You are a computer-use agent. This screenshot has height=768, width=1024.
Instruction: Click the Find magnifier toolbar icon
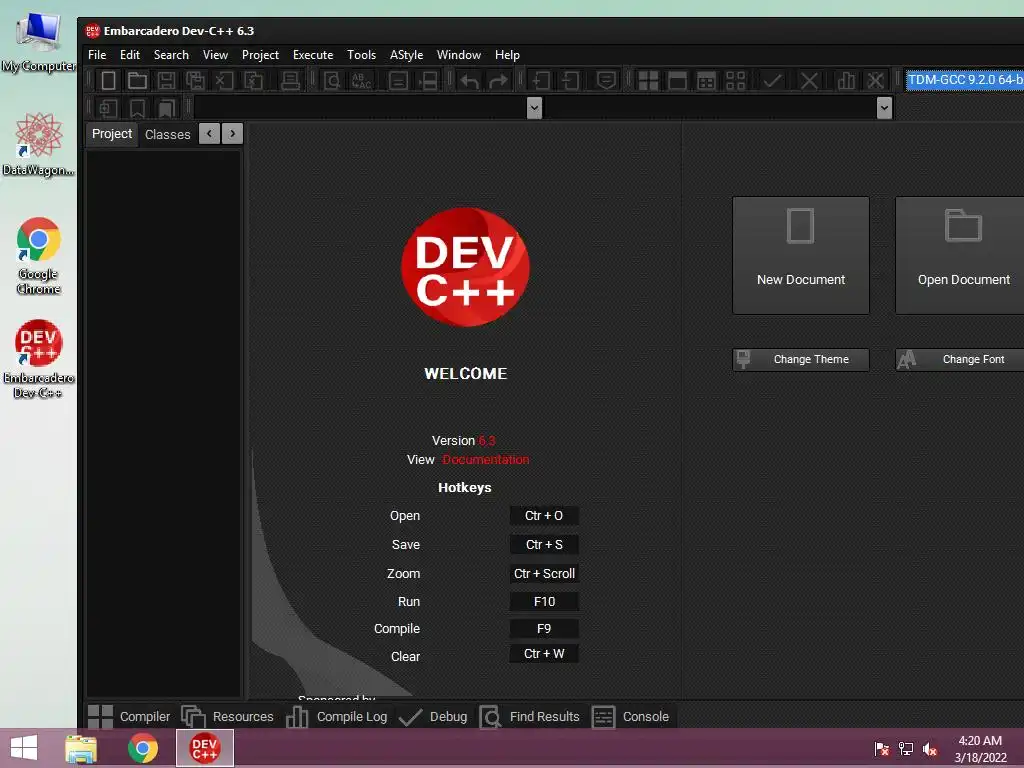(x=332, y=80)
